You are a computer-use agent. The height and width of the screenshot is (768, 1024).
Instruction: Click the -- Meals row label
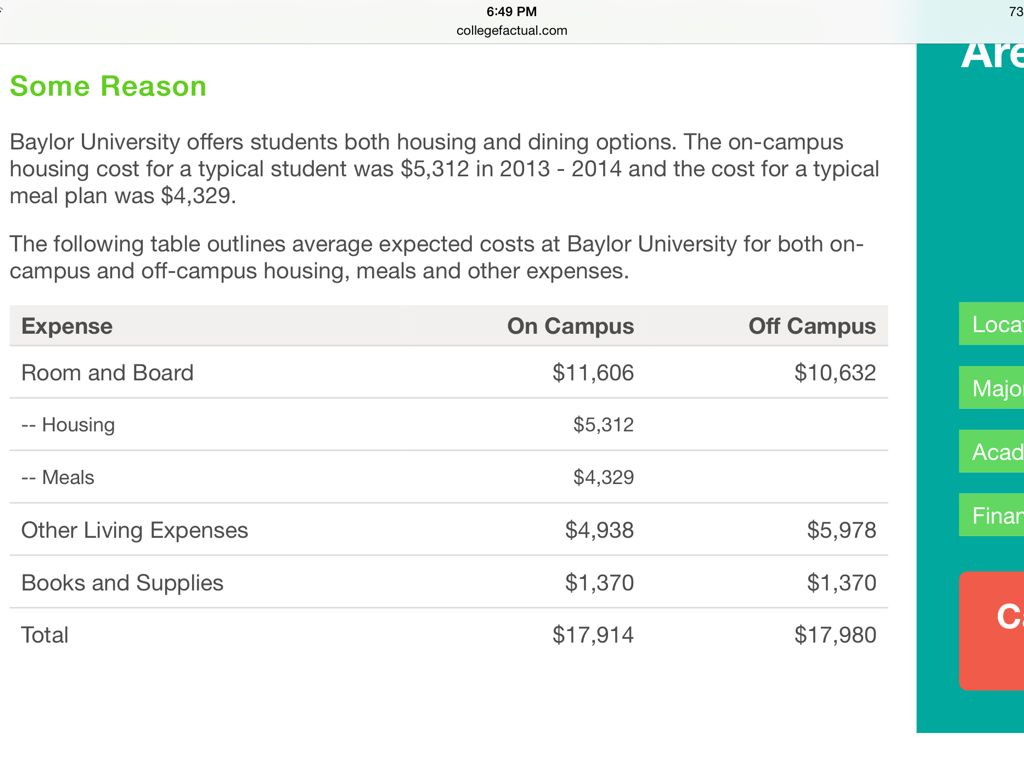coord(58,478)
